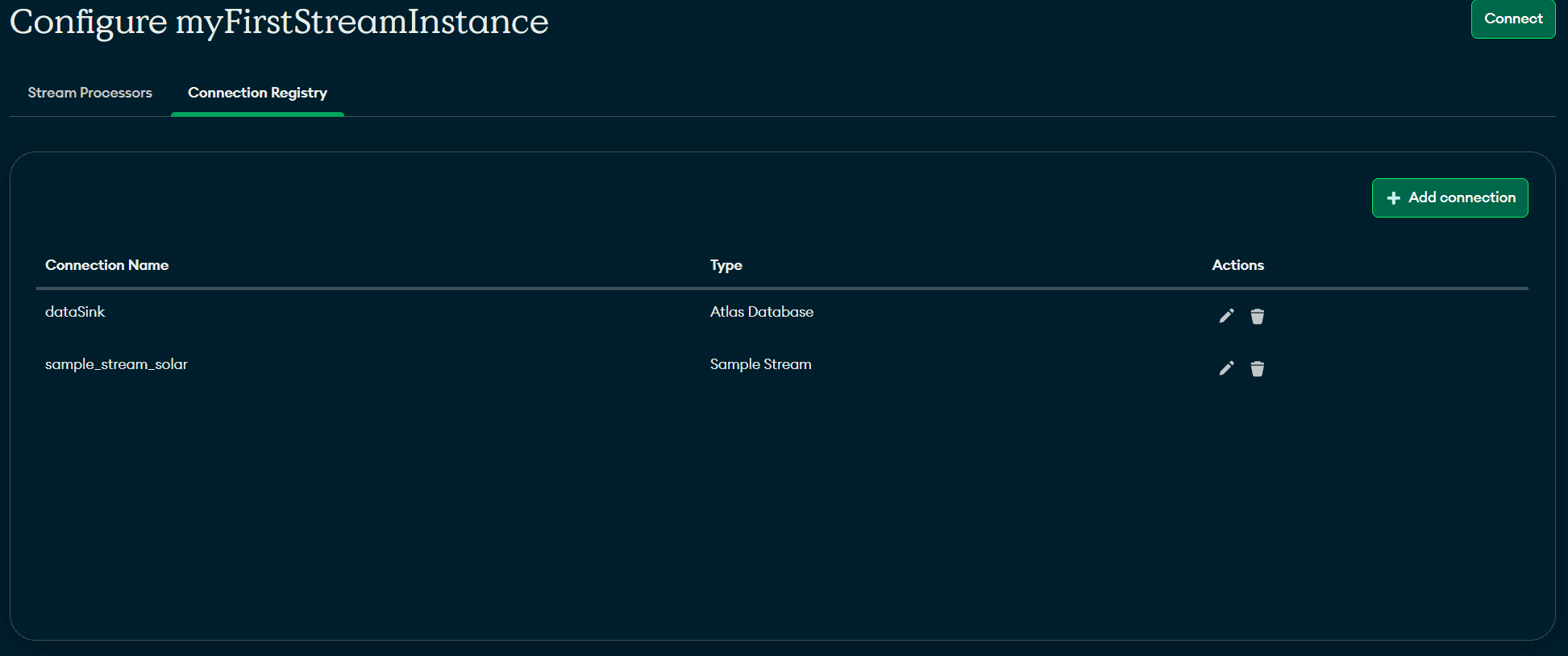Screen dimensions: 1568x656
Task: Click the Actions column header
Action: [x=1237, y=265]
